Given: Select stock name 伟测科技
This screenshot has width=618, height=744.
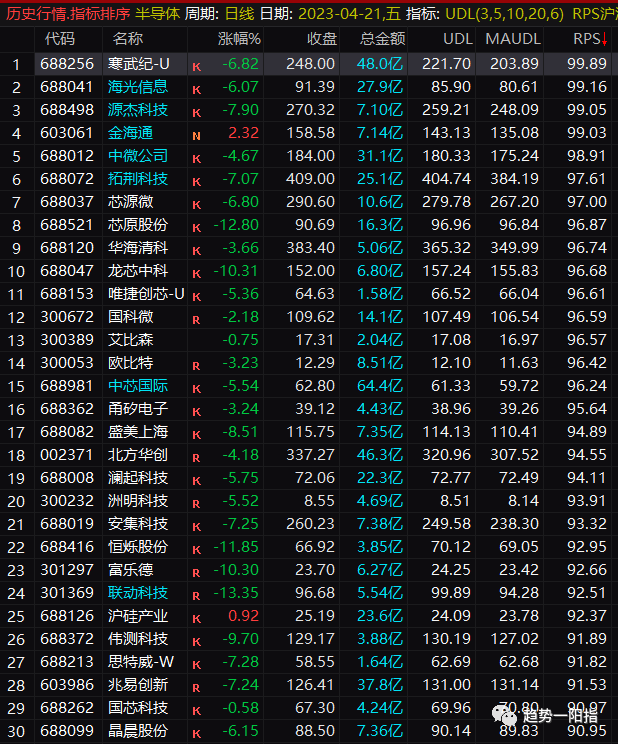Looking at the screenshot, I should [138, 639].
